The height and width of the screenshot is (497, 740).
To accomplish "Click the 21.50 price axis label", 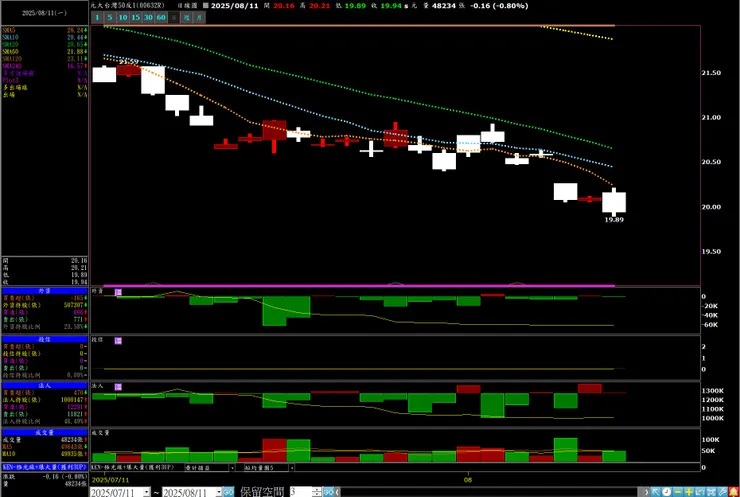I will 711,73.
